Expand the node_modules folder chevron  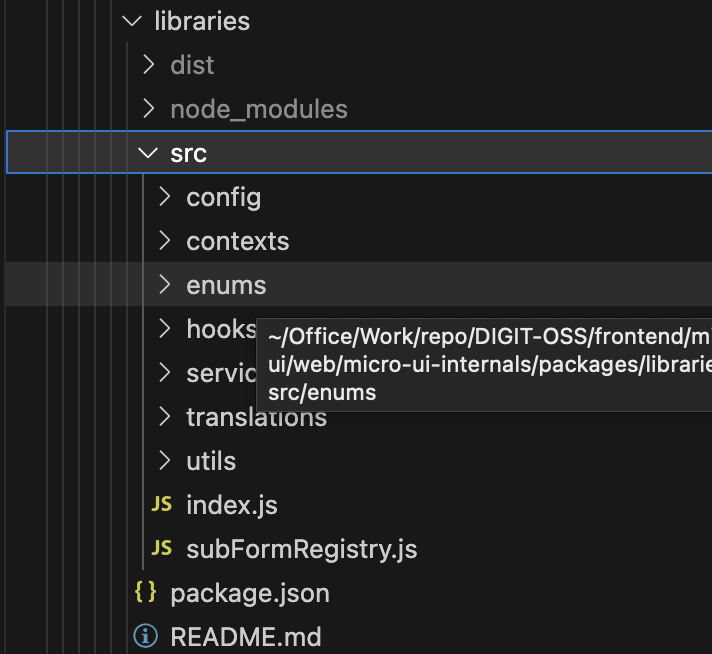point(148,109)
